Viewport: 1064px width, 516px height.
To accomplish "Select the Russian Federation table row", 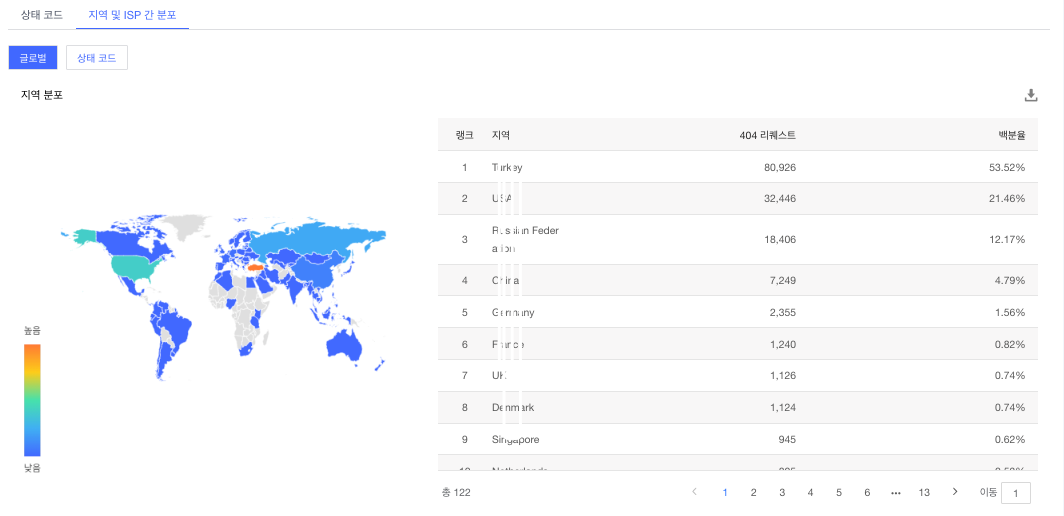I will [x=738, y=240].
